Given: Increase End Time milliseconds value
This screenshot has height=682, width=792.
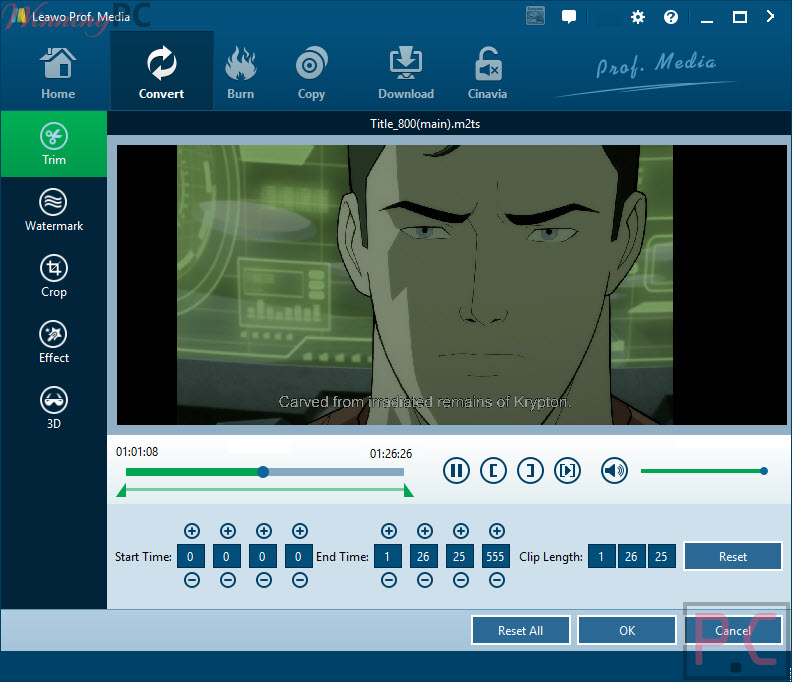Looking at the screenshot, I should point(497,531).
